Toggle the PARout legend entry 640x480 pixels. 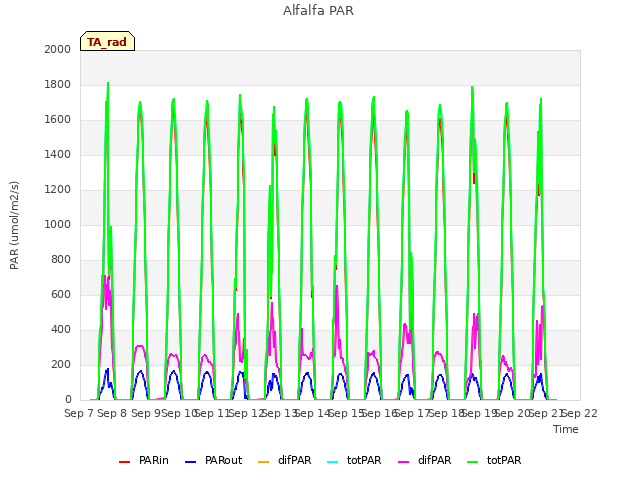coord(213,460)
